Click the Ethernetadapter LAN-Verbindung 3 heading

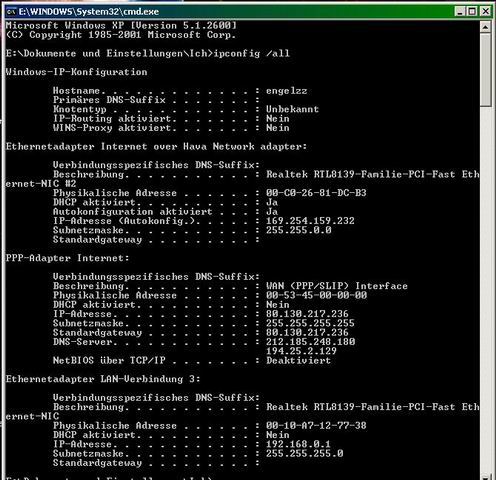103,379
